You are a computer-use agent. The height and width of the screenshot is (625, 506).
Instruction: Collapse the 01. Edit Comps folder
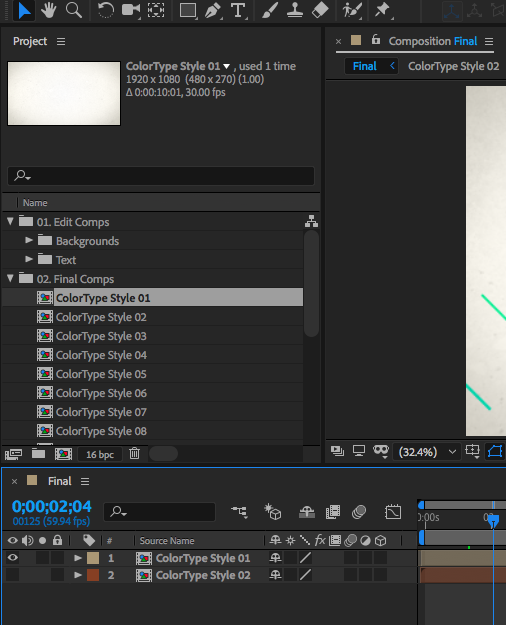point(10,222)
